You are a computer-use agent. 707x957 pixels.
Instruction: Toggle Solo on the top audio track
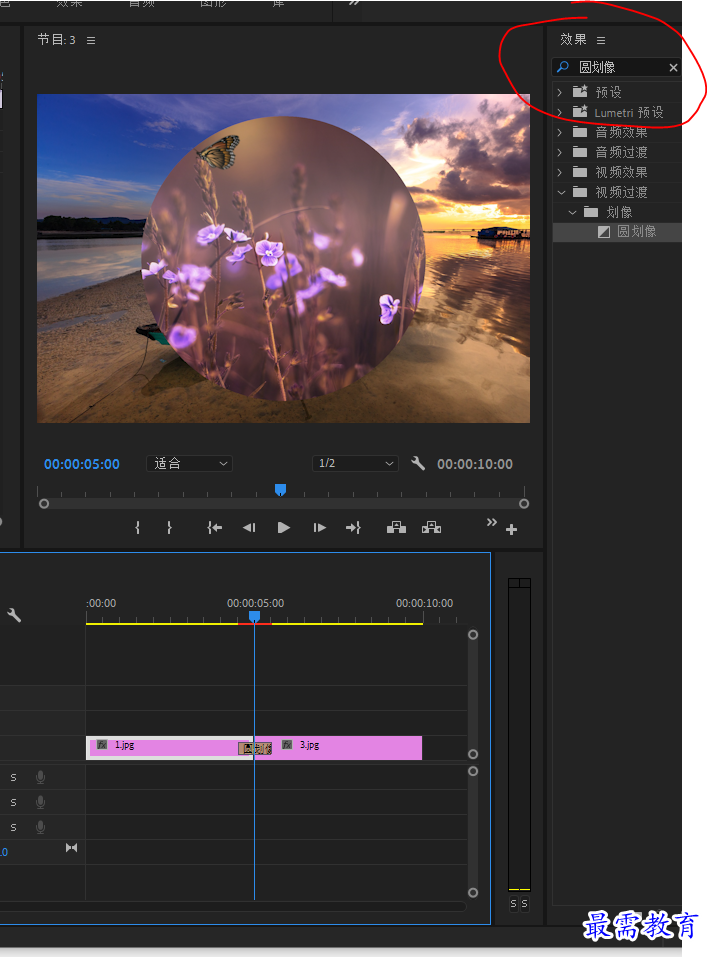click(x=13, y=778)
